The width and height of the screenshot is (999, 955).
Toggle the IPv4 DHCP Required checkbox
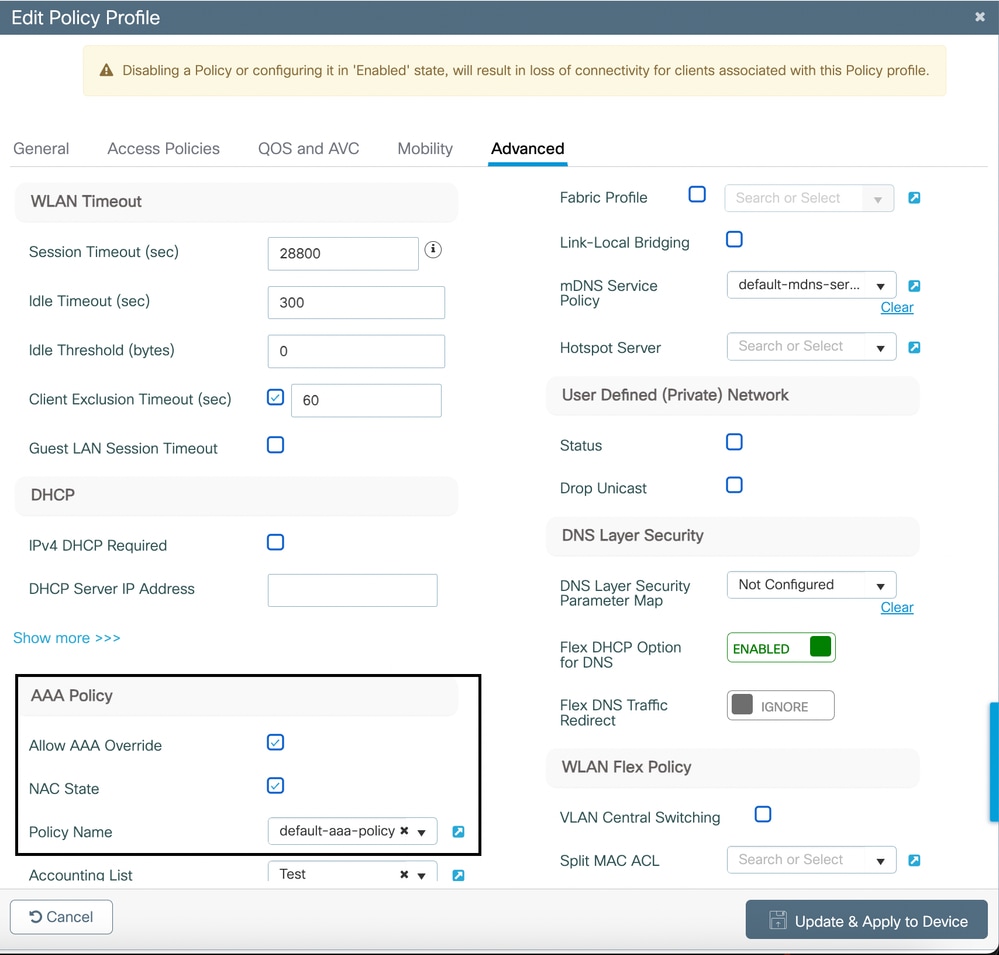275,542
